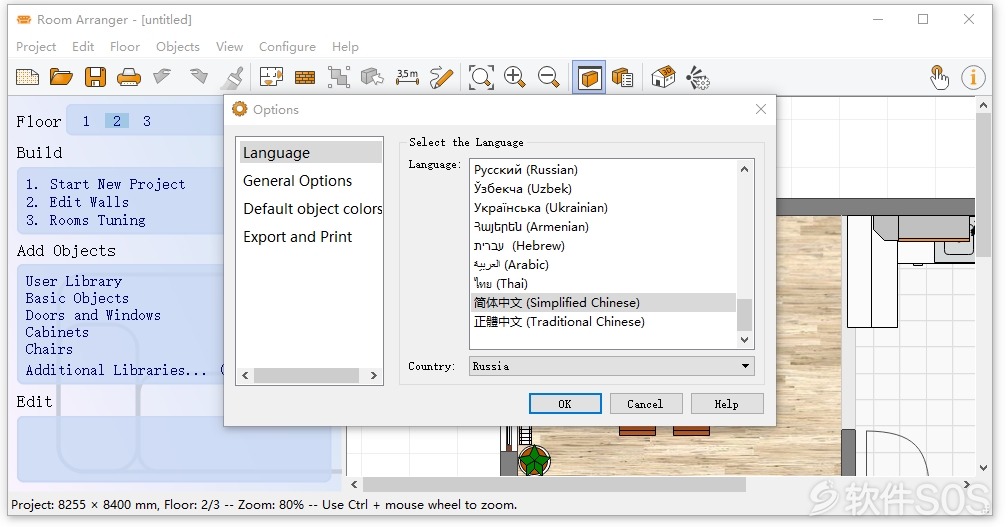The width and height of the screenshot is (1006, 527).
Task: Click the zoom in magnifier icon
Action: pyautogui.click(x=515, y=78)
